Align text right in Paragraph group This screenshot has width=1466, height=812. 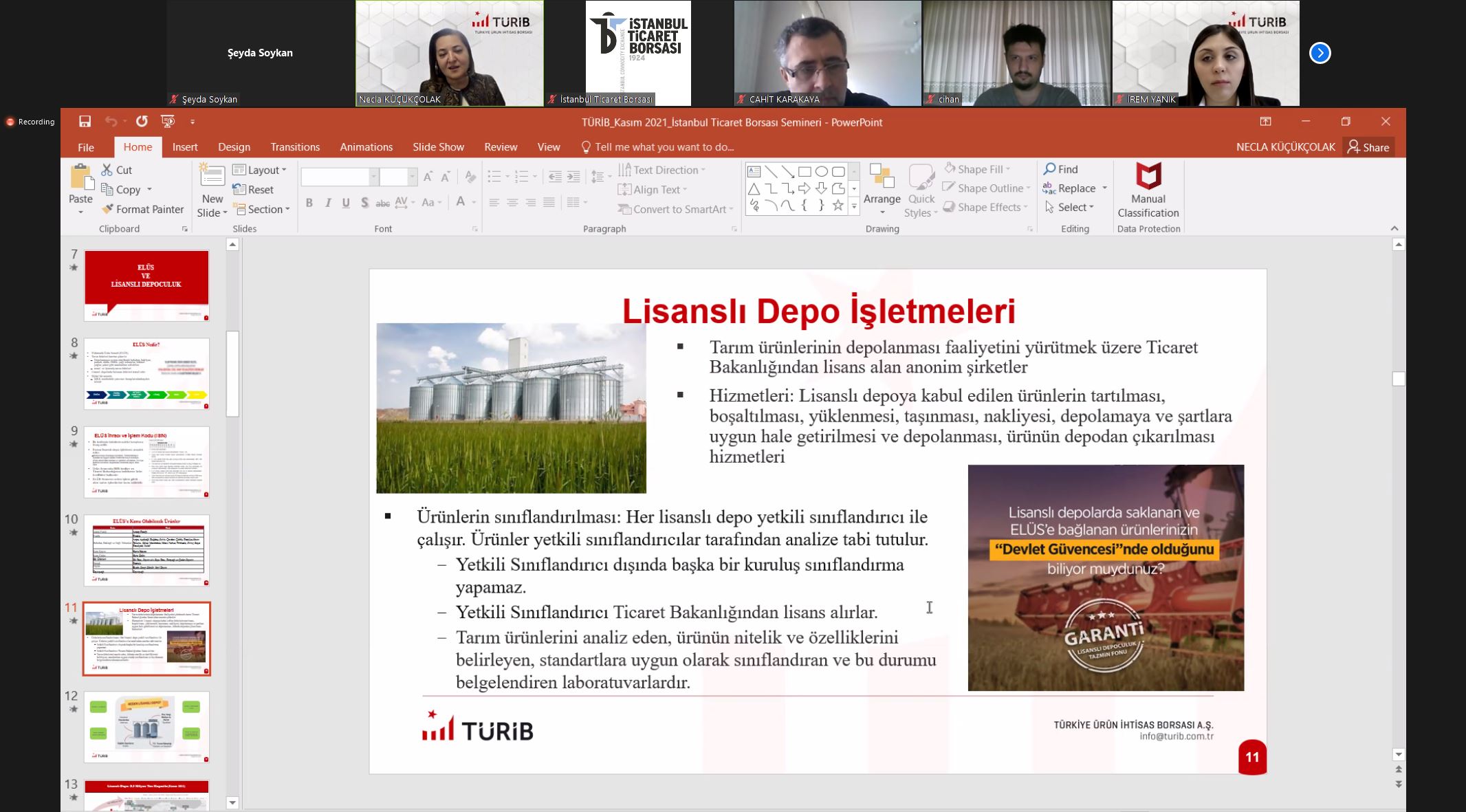tap(530, 202)
